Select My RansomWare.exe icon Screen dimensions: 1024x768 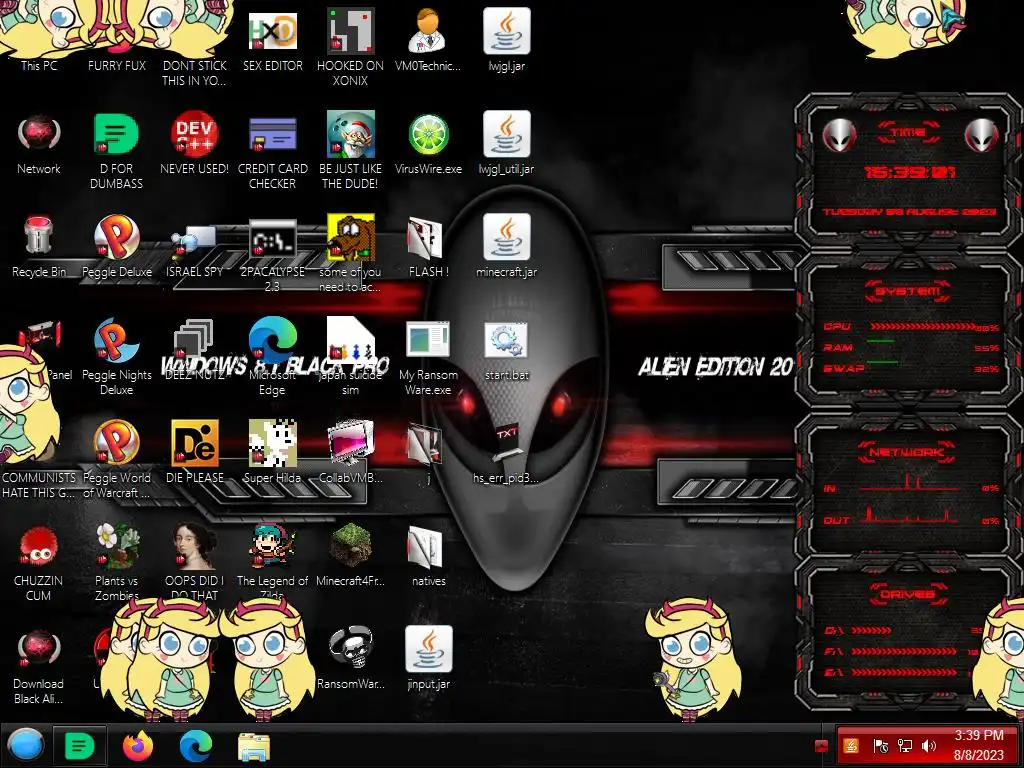[x=428, y=357]
